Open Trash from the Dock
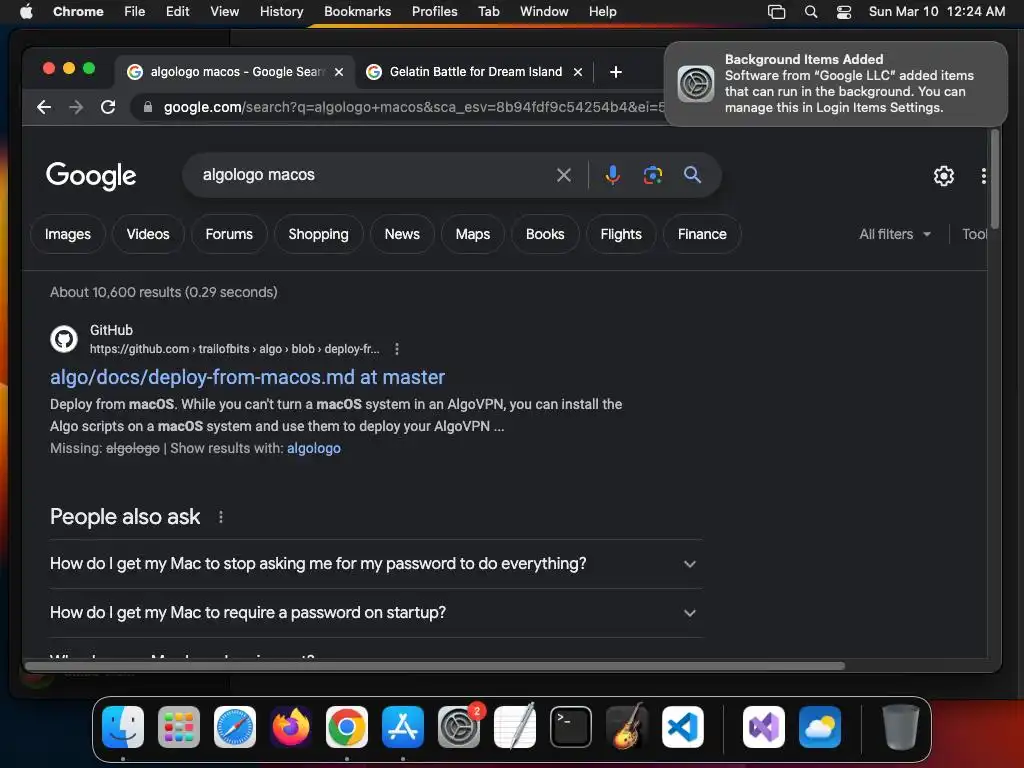The width and height of the screenshot is (1024, 768). click(901, 727)
